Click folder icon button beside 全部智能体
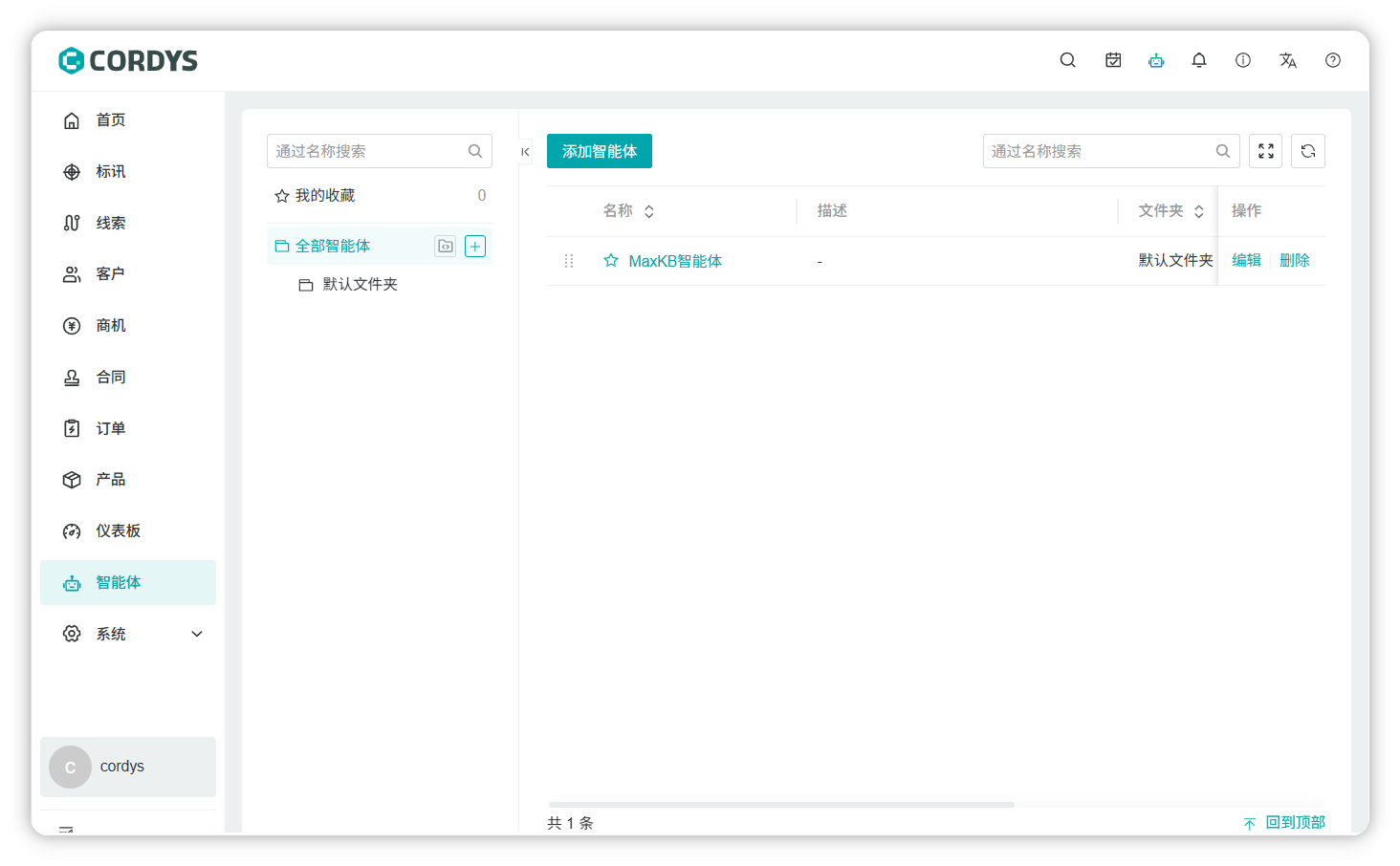 pyautogui.click(x=446, y=247)
